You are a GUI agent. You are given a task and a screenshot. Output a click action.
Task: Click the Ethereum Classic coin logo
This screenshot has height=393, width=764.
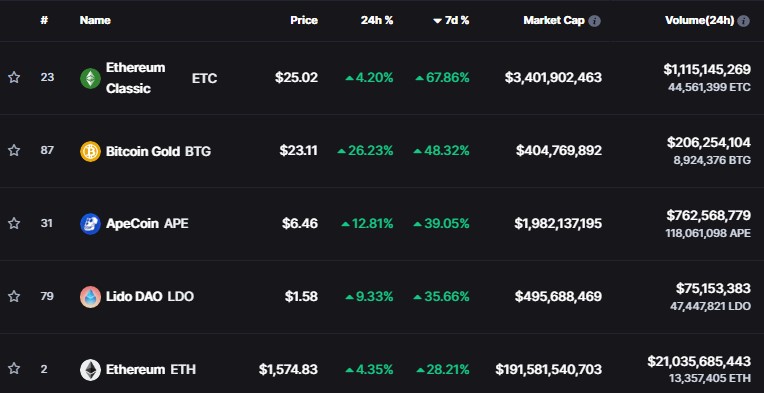[90, 78]
